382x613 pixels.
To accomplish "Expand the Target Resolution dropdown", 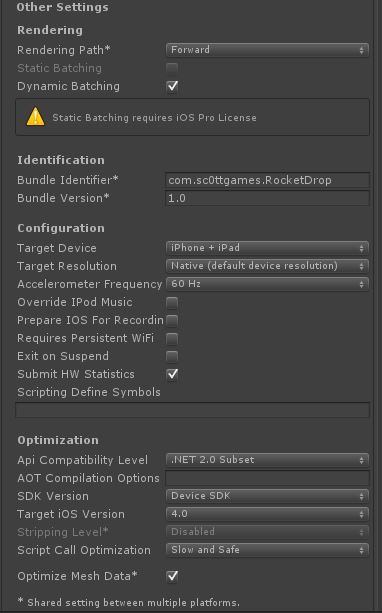I will coord(267,266).
